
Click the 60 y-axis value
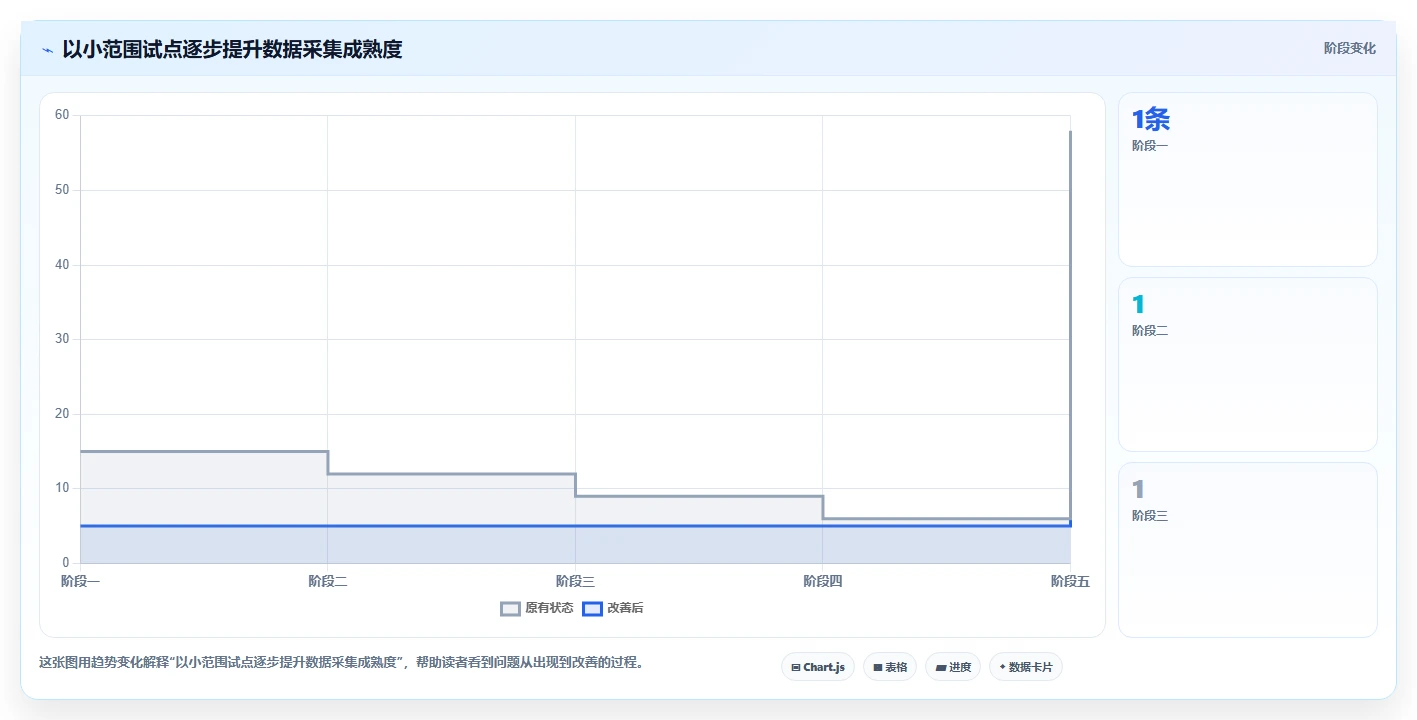tap(62, 115)
